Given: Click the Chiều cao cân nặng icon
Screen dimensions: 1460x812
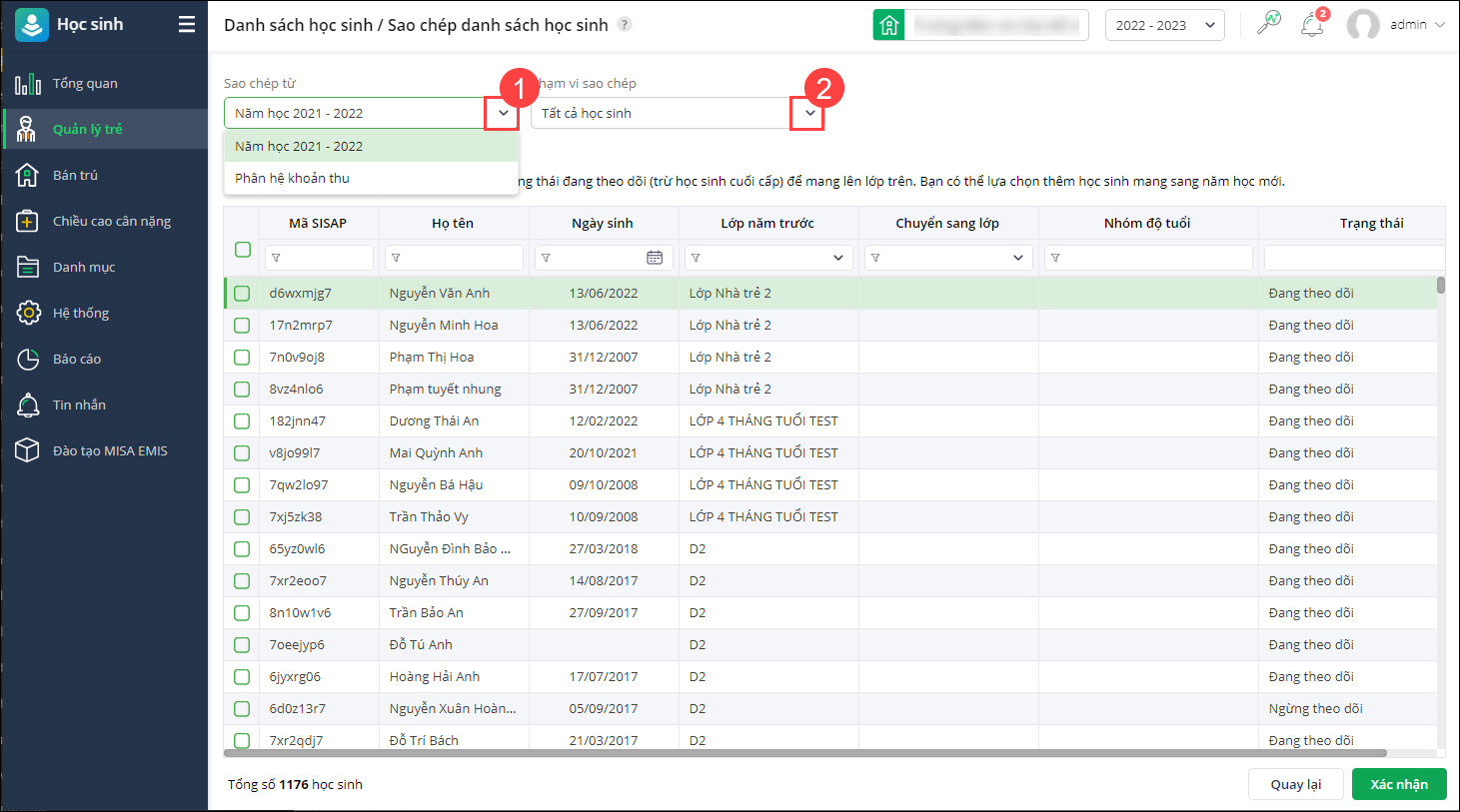Looking at the screenshot, I should click(28, 221).
